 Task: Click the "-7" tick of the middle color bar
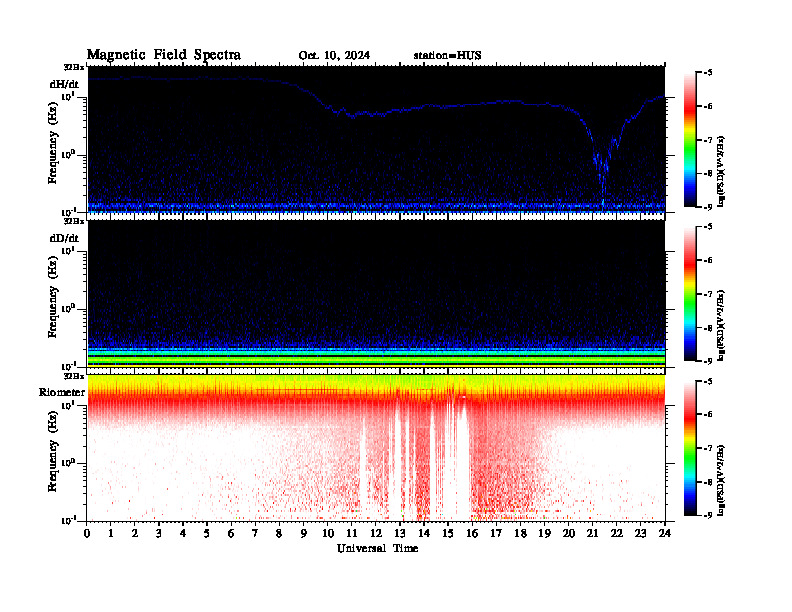pyautogui.click(x=708, y=294)
